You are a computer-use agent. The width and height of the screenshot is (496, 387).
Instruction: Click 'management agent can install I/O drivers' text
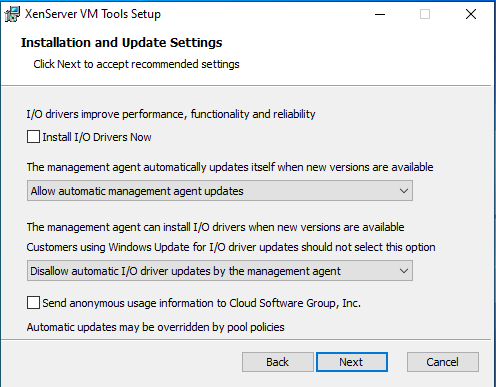pyautogui.click(x=215, y=227)
